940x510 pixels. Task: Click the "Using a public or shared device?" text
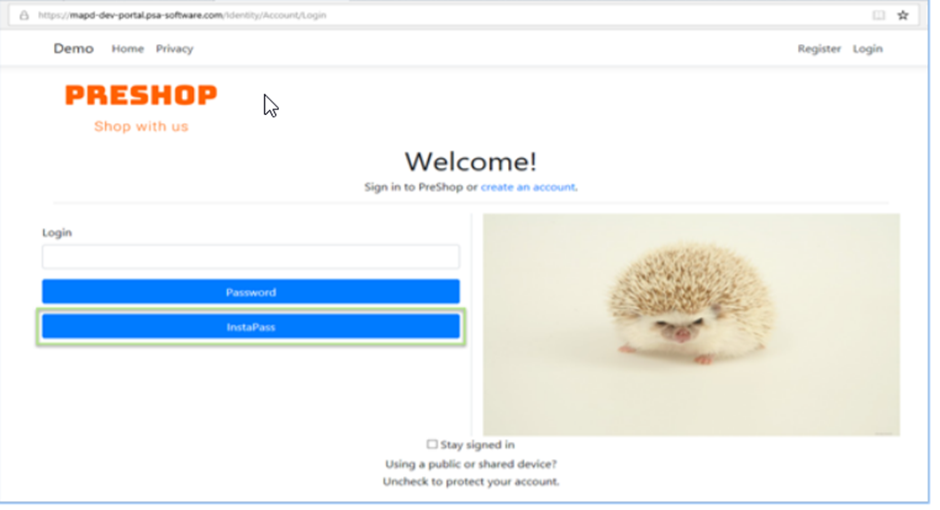tap(470, 464)
